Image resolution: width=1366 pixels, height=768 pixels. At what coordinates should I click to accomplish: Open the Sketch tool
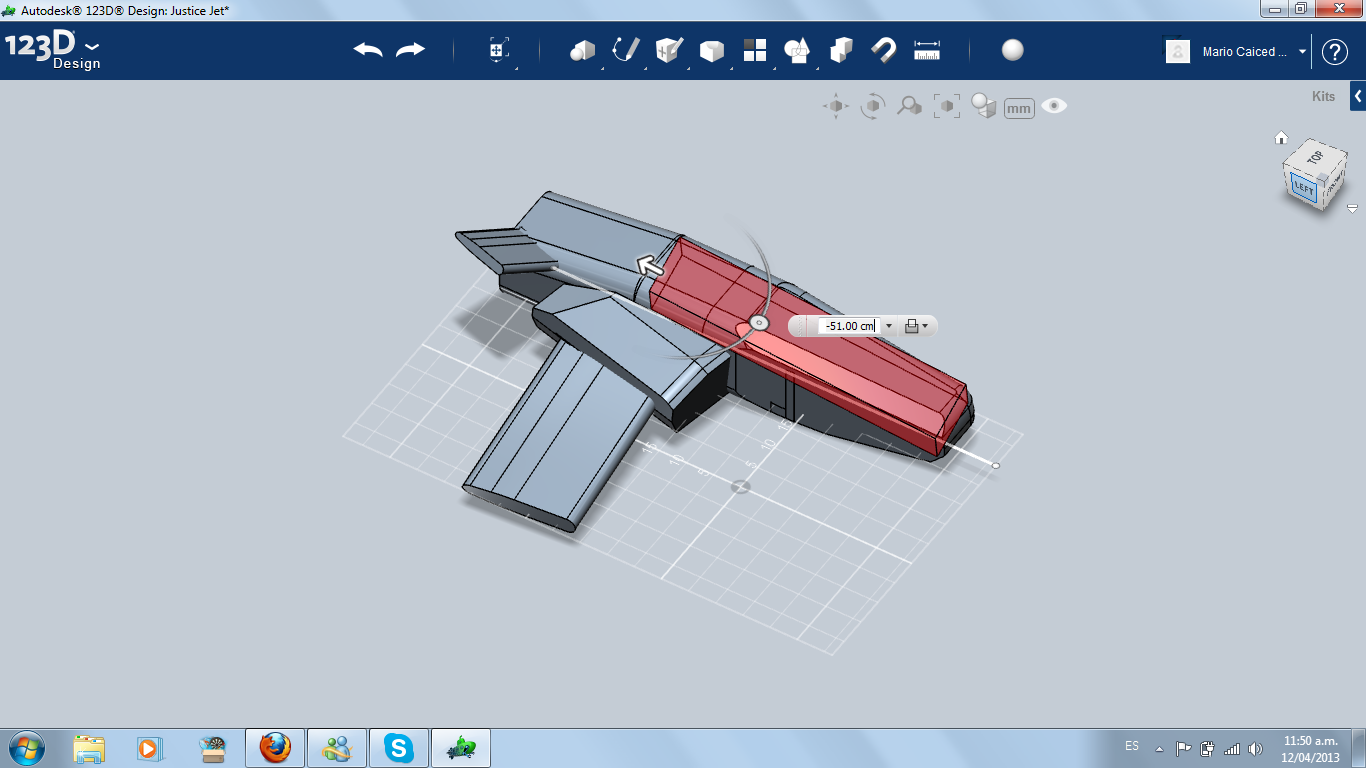click(626, 50)
